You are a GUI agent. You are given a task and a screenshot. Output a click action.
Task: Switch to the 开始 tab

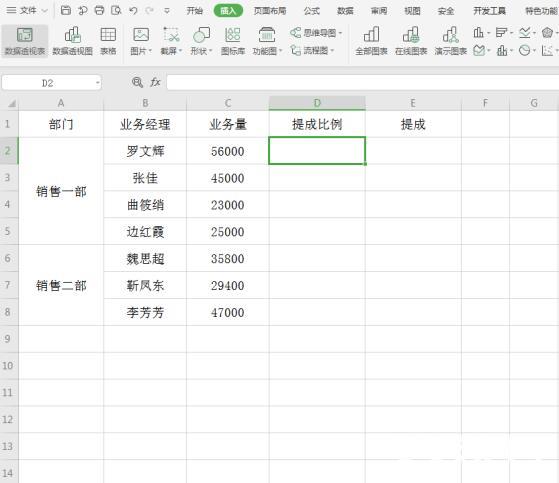pyautogui.click(x=195, y=11)
